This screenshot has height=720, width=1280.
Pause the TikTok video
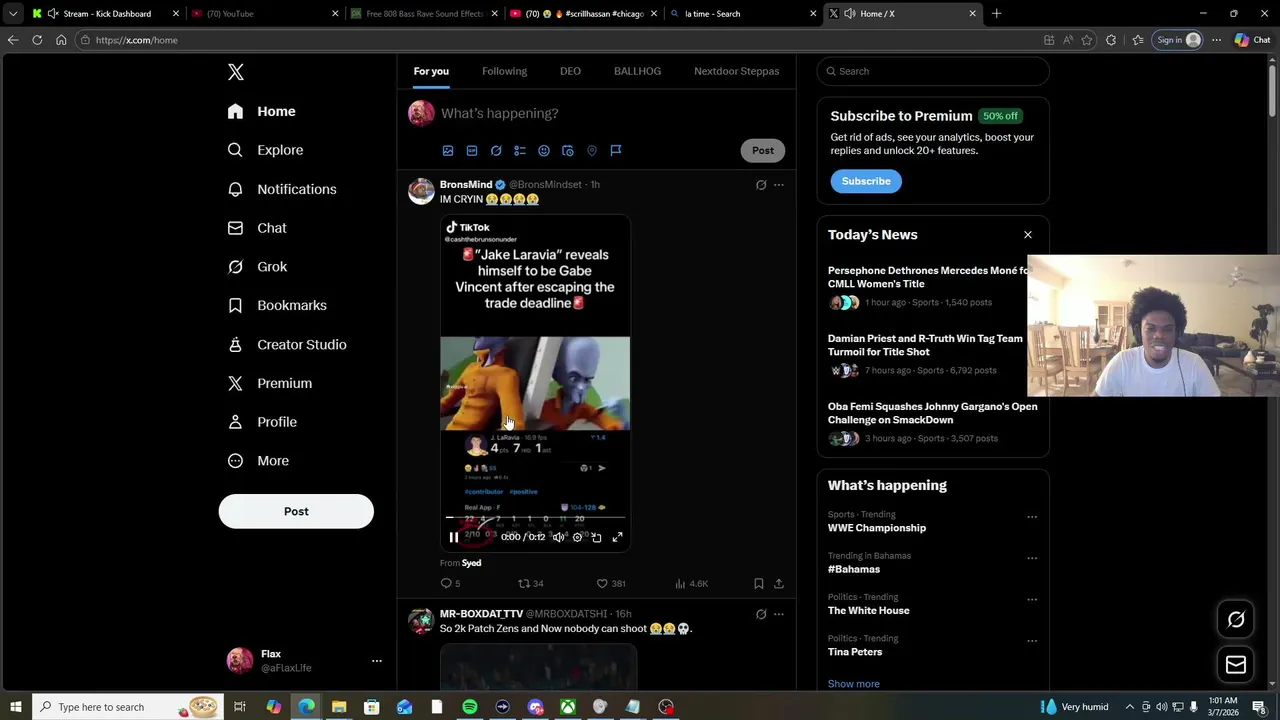(453, 537)
